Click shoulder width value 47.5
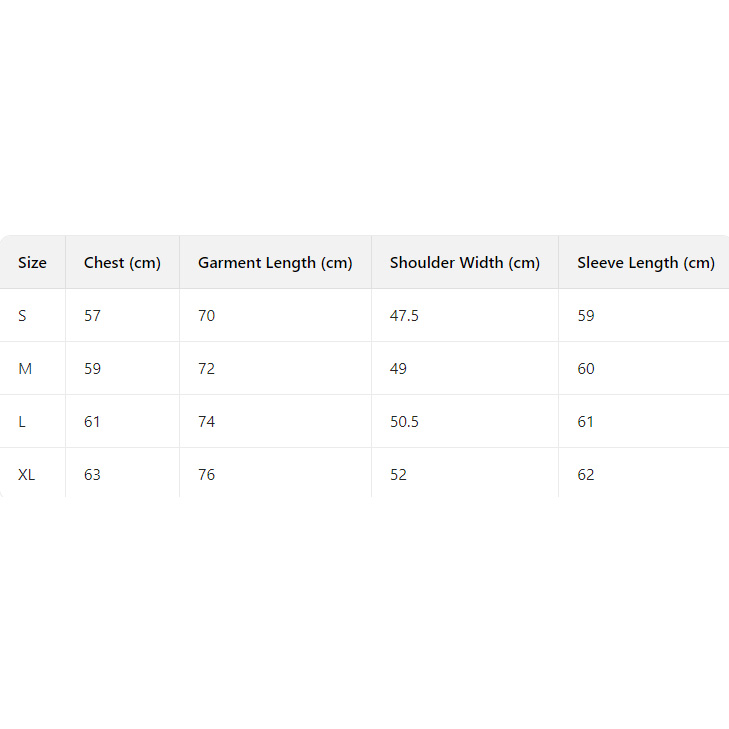The height and width of the screenshot is (729, 729). coord(404,316)
